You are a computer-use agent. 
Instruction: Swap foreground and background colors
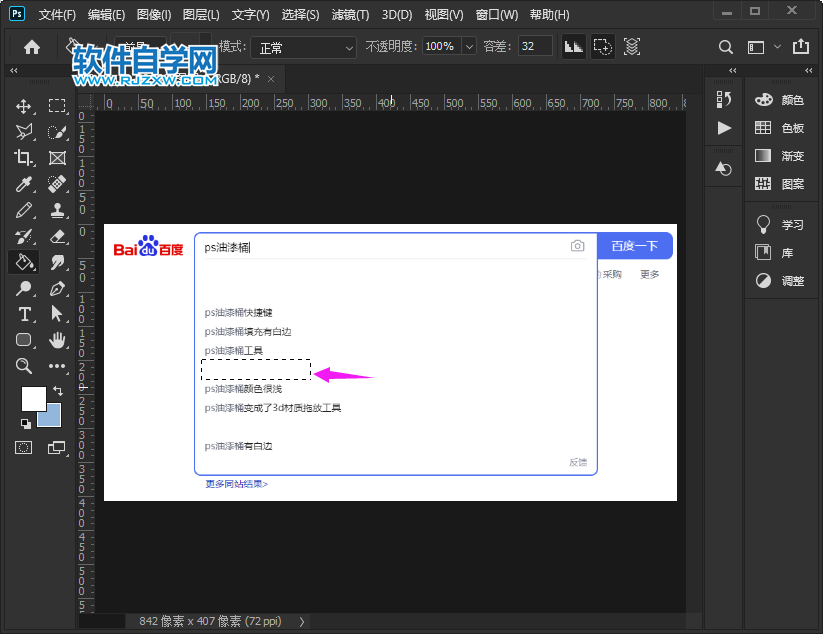(57, 391)
